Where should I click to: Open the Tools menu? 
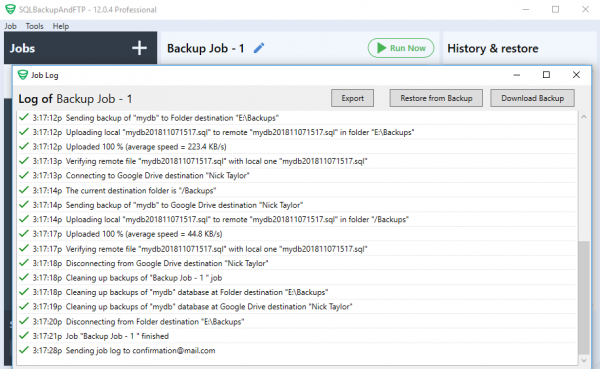click(x=34, y=26)
